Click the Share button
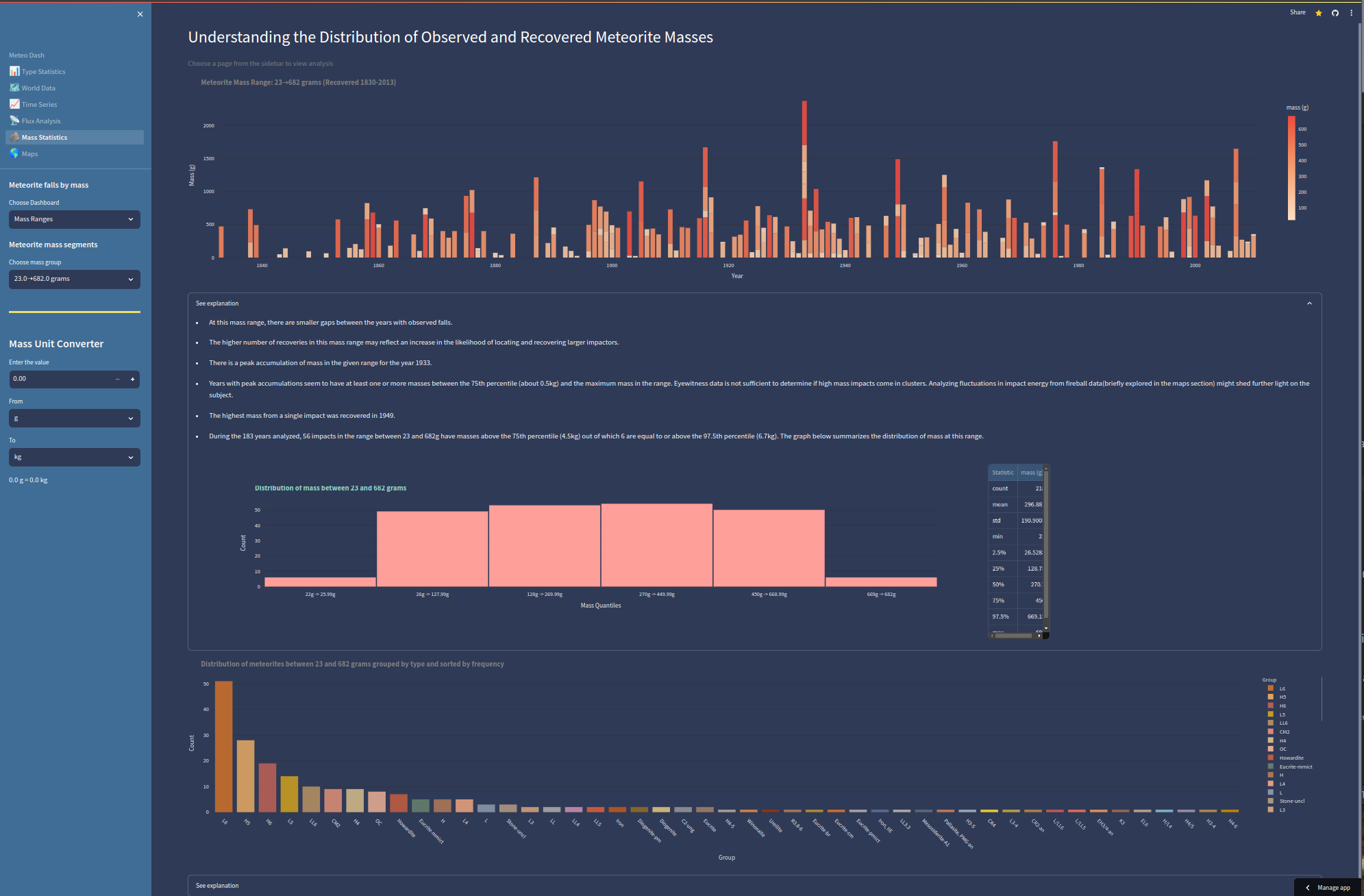This screenshot has height=896, width=1364. coord(1298,12)
